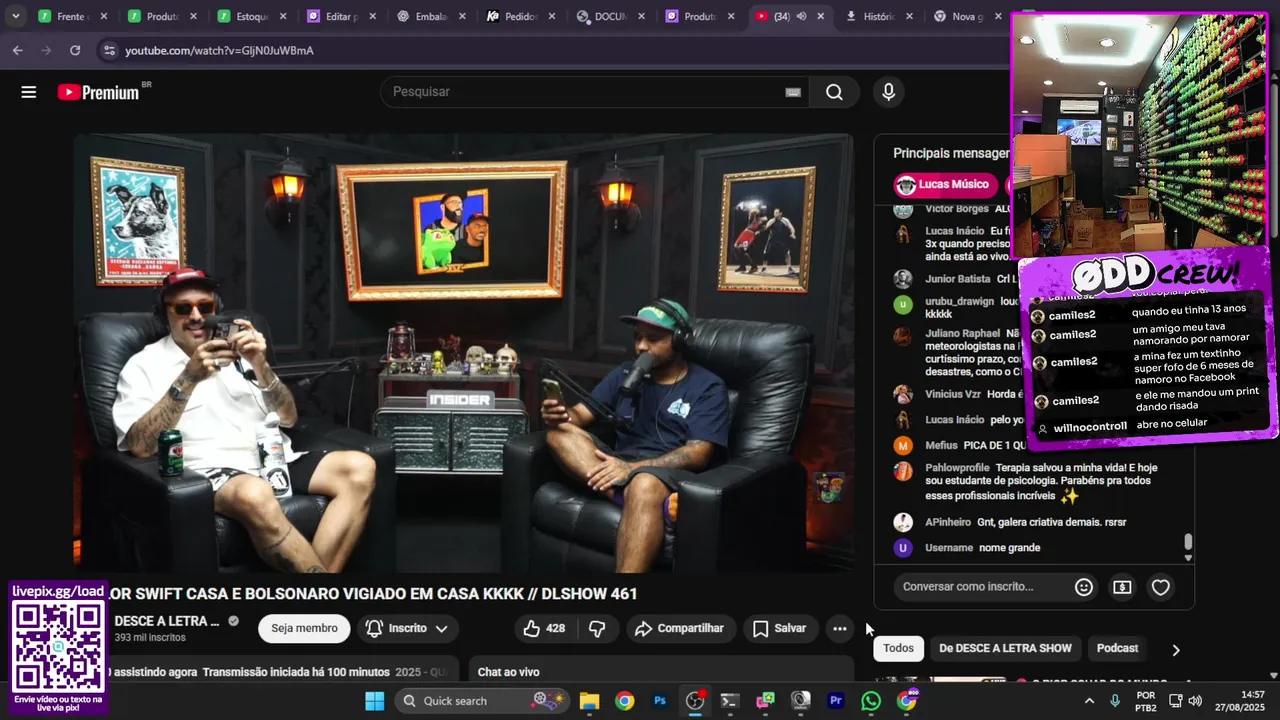
Task: Open Windows Start menu
Action: [374, 701]
